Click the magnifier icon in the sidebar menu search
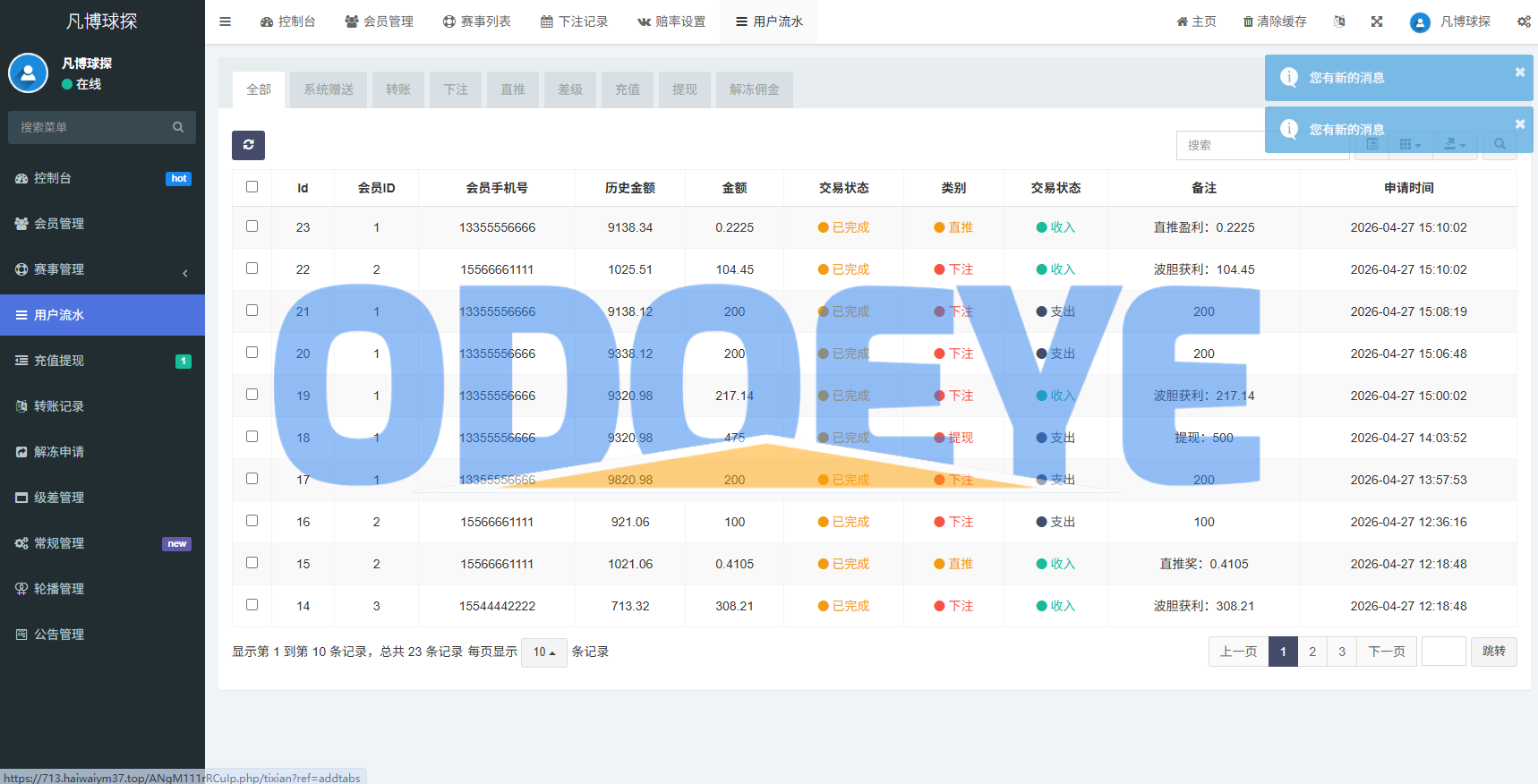Viewport: 1538px width, 784px height. click(178, 127)
